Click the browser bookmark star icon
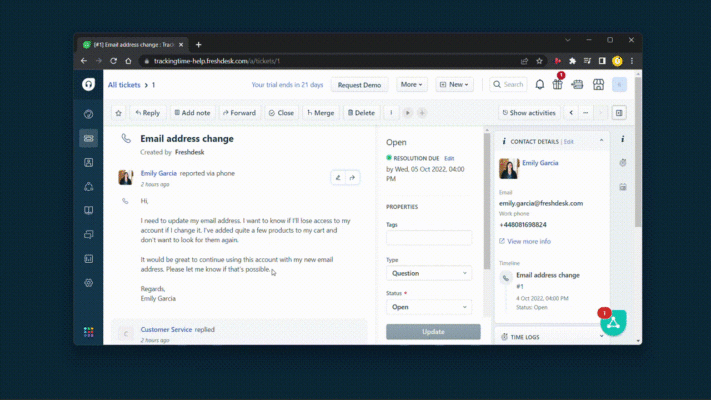 tap(539, 61)
